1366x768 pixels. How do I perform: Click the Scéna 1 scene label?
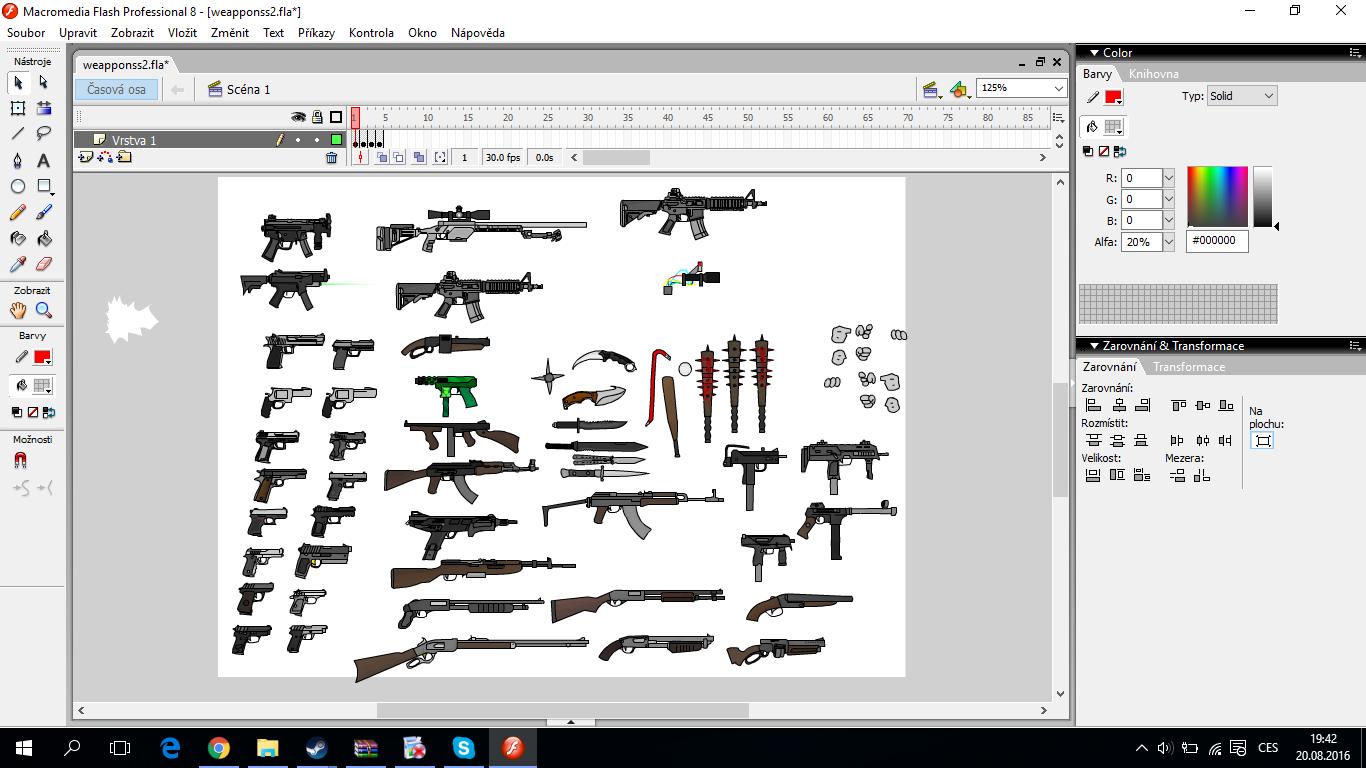(x=248, y=89)
